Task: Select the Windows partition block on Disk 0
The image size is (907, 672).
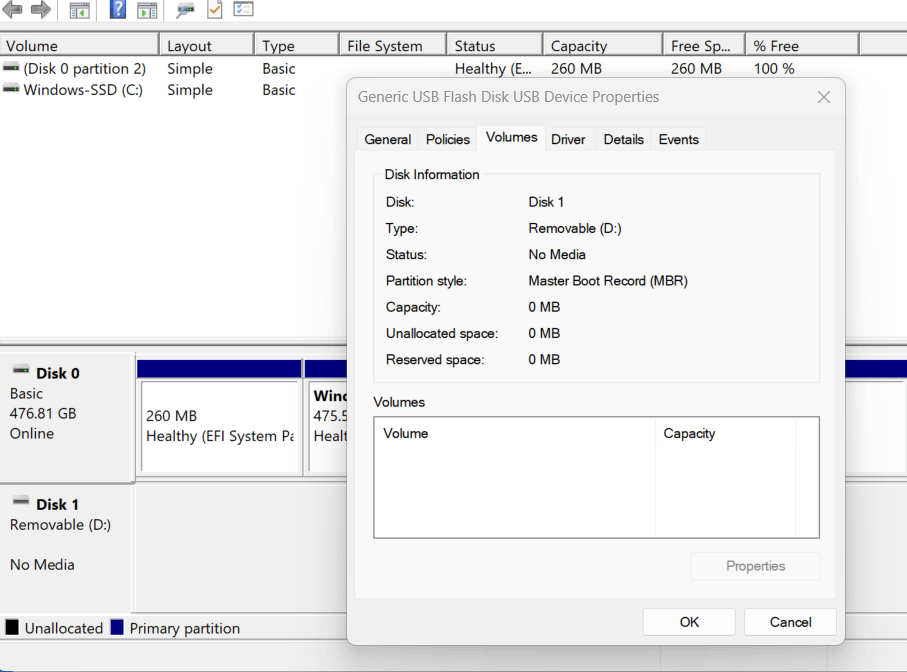Action: coord(328,426)
